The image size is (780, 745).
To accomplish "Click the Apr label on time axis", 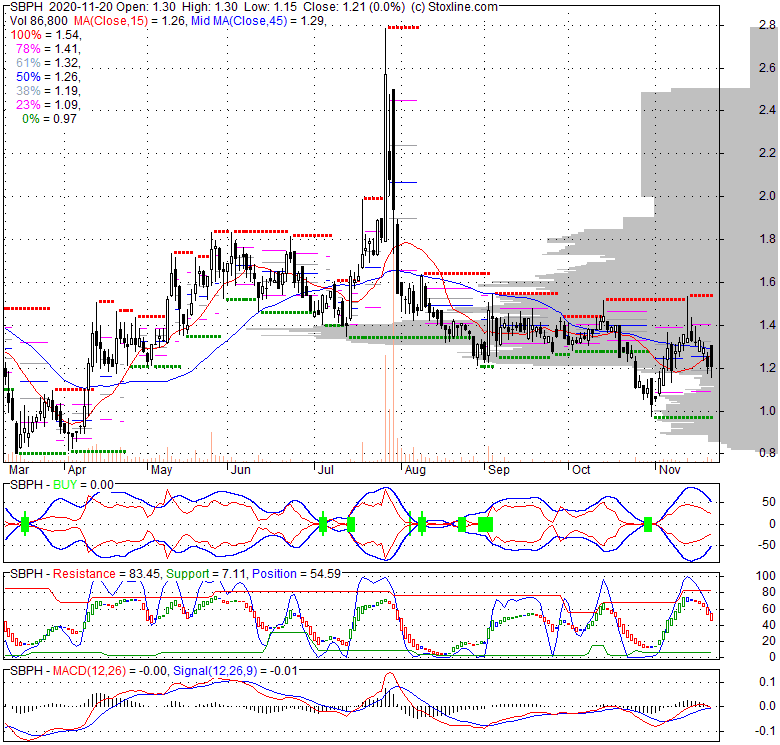I will click(77, 470).
